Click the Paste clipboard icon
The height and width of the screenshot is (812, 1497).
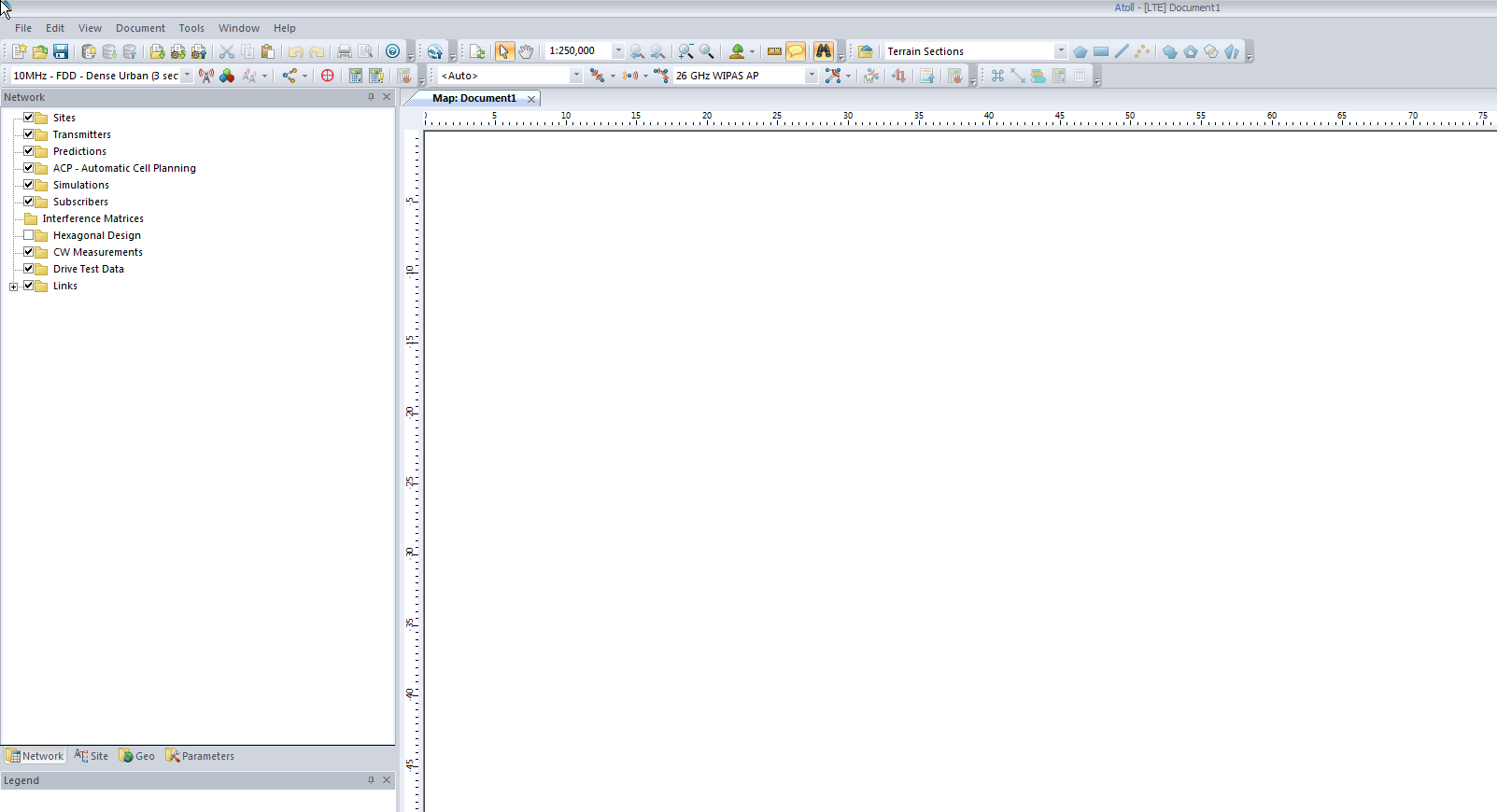pyautogui.click(x=268, y=51)
